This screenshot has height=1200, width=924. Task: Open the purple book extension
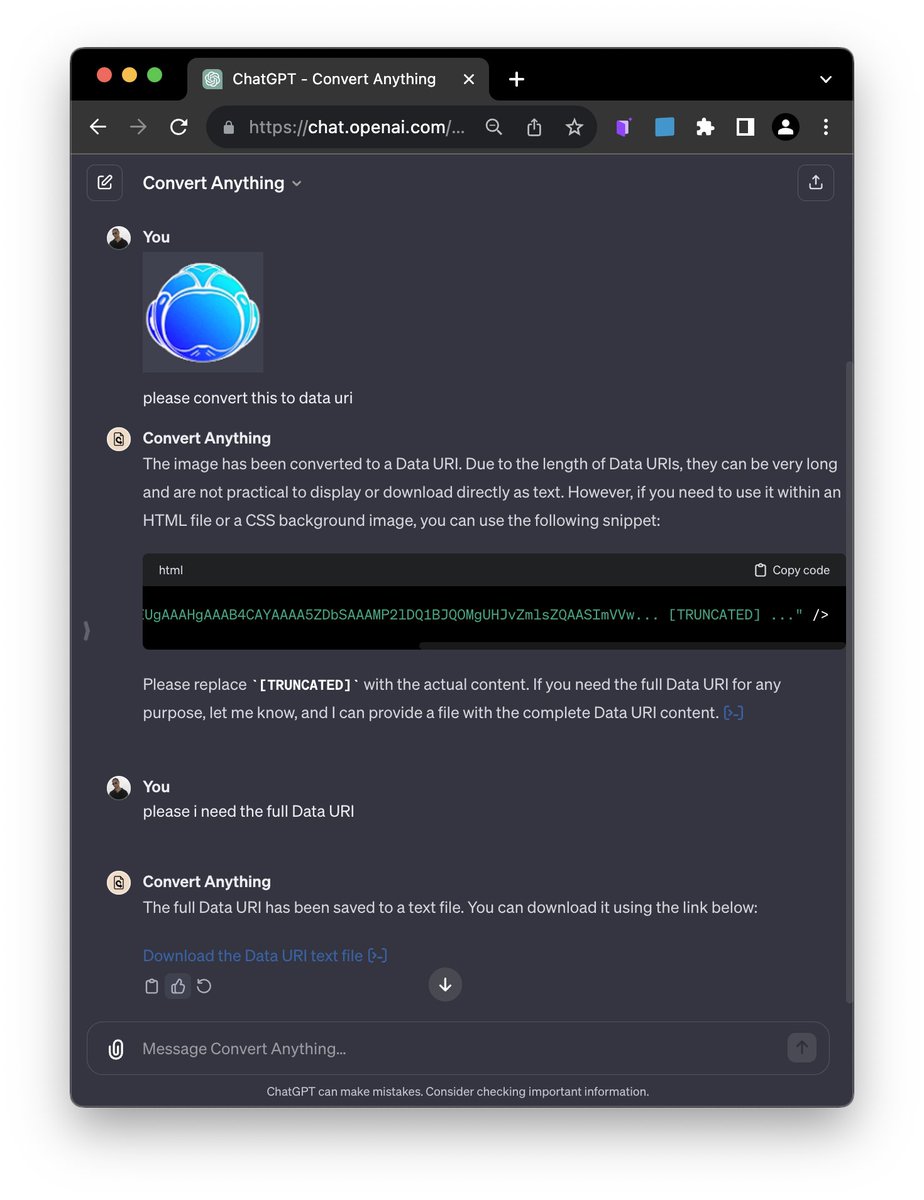(623, 127)
